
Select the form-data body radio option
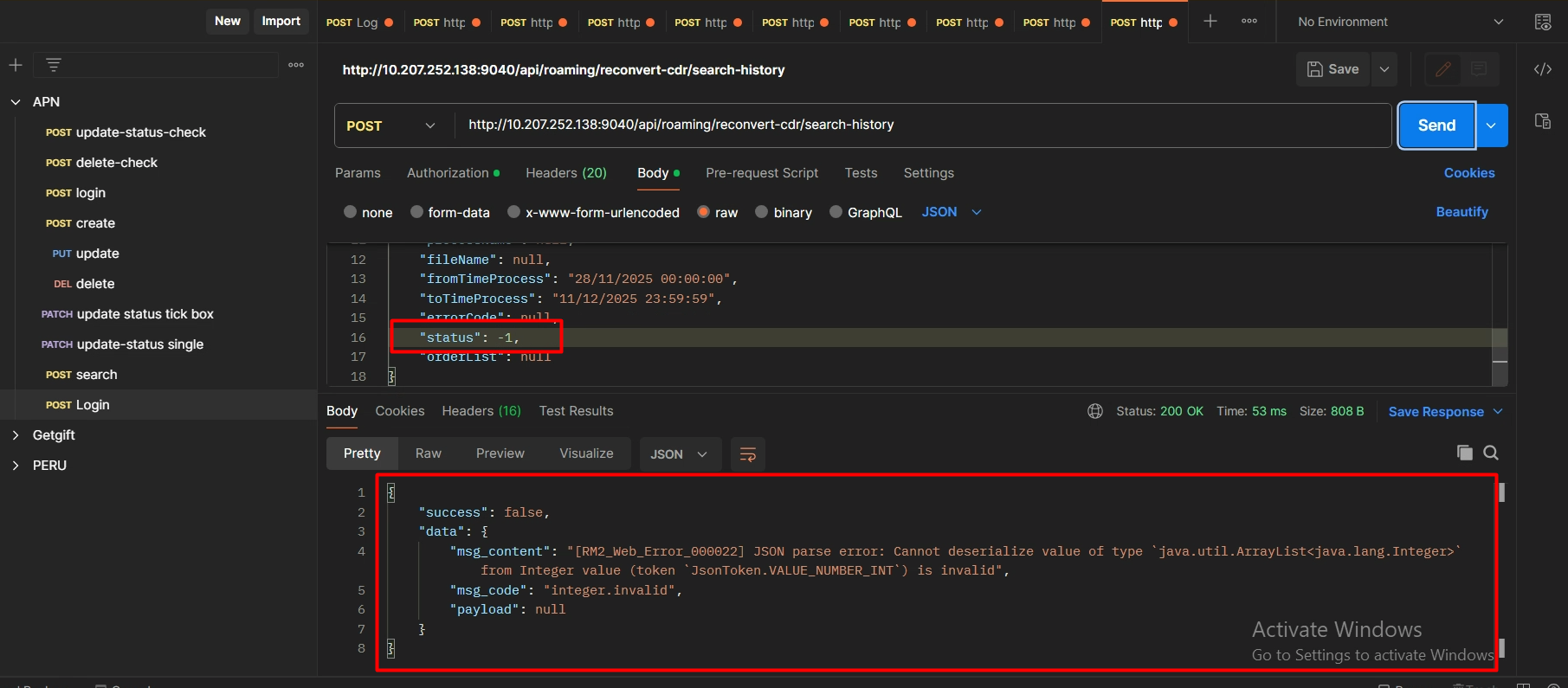417,212
